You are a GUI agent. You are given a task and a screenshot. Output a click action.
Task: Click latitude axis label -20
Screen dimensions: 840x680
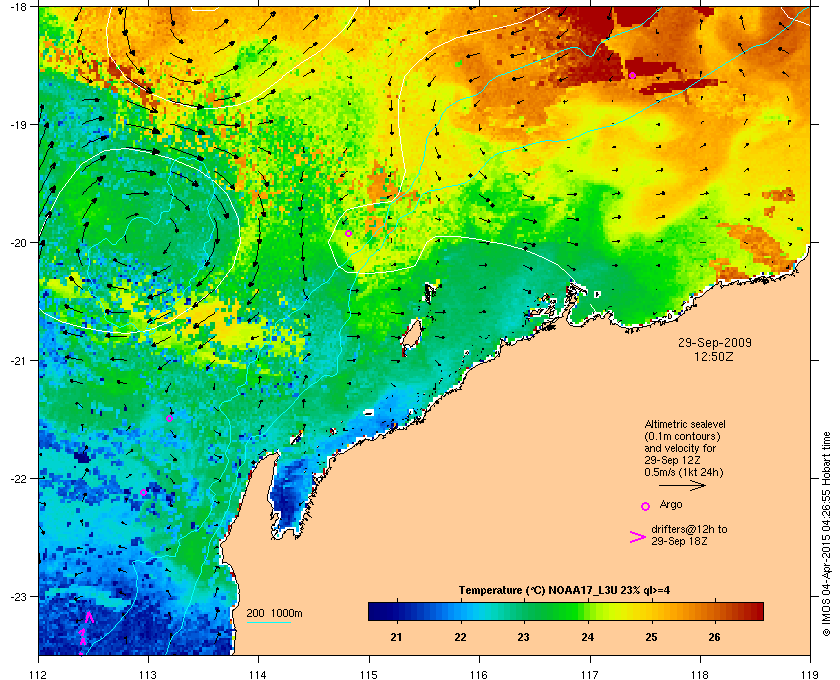click(x=18, y=242)
